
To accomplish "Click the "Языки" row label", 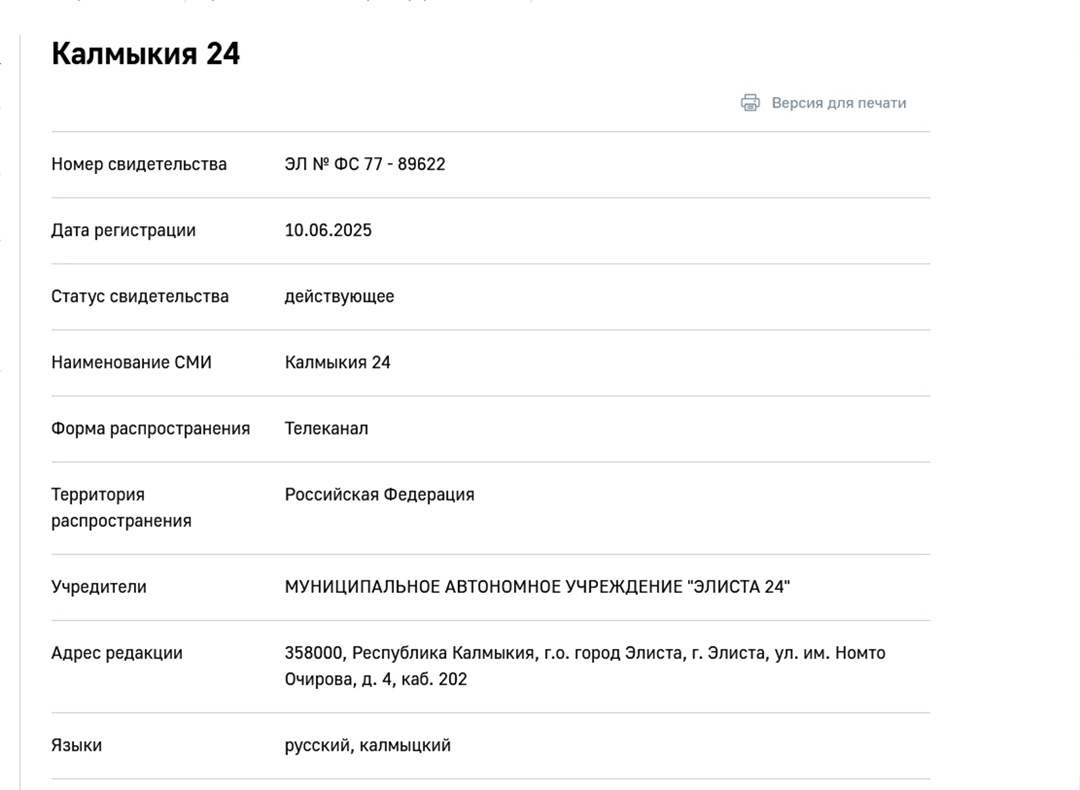I will click(76, 745).
